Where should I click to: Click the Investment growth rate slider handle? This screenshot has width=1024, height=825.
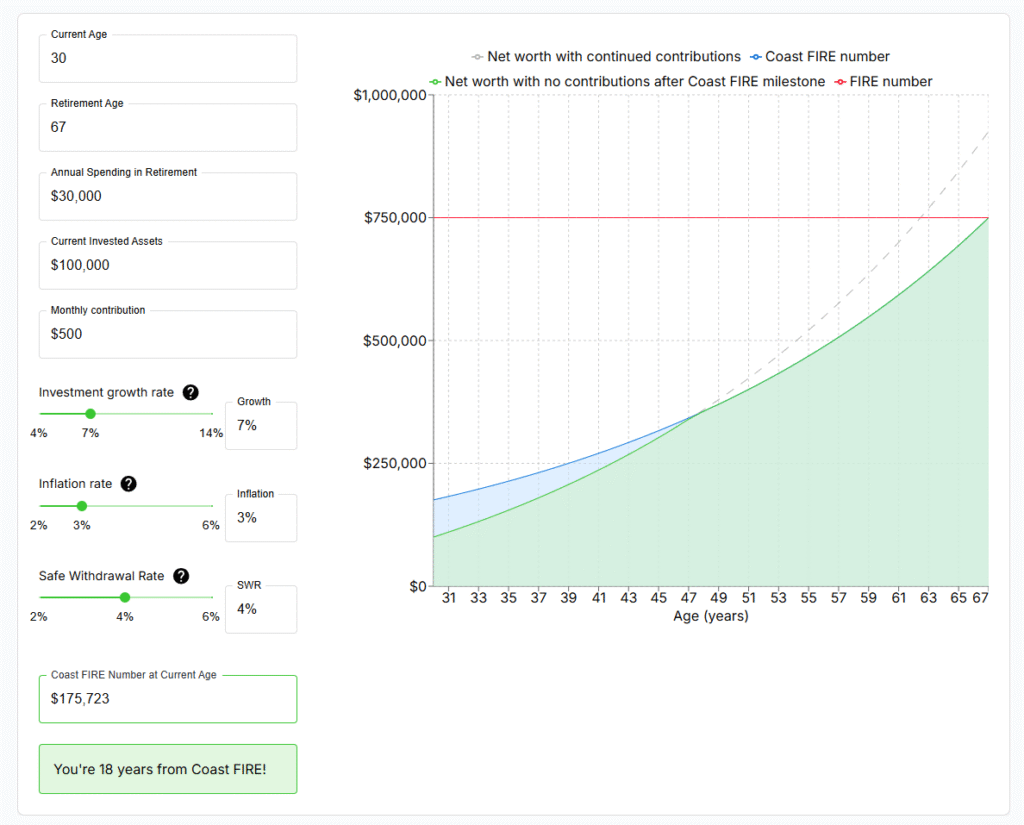tap(90, 413)
